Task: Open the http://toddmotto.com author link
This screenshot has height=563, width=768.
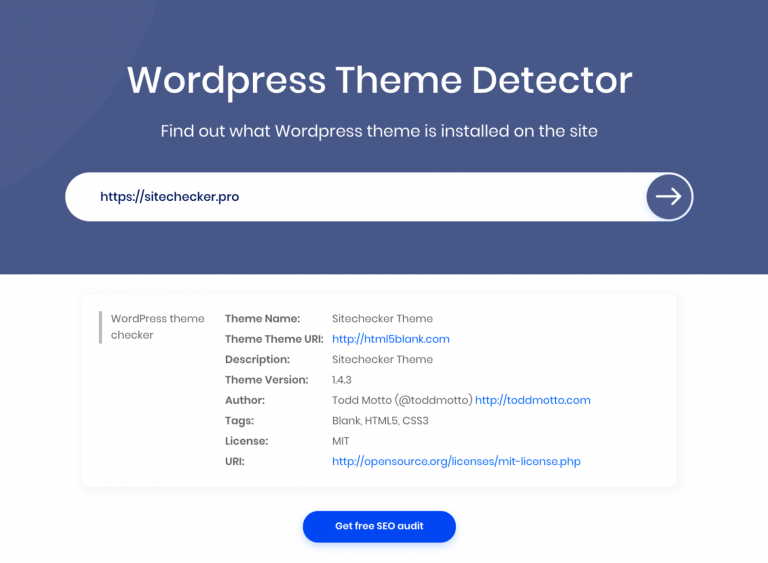Action: 532,400
